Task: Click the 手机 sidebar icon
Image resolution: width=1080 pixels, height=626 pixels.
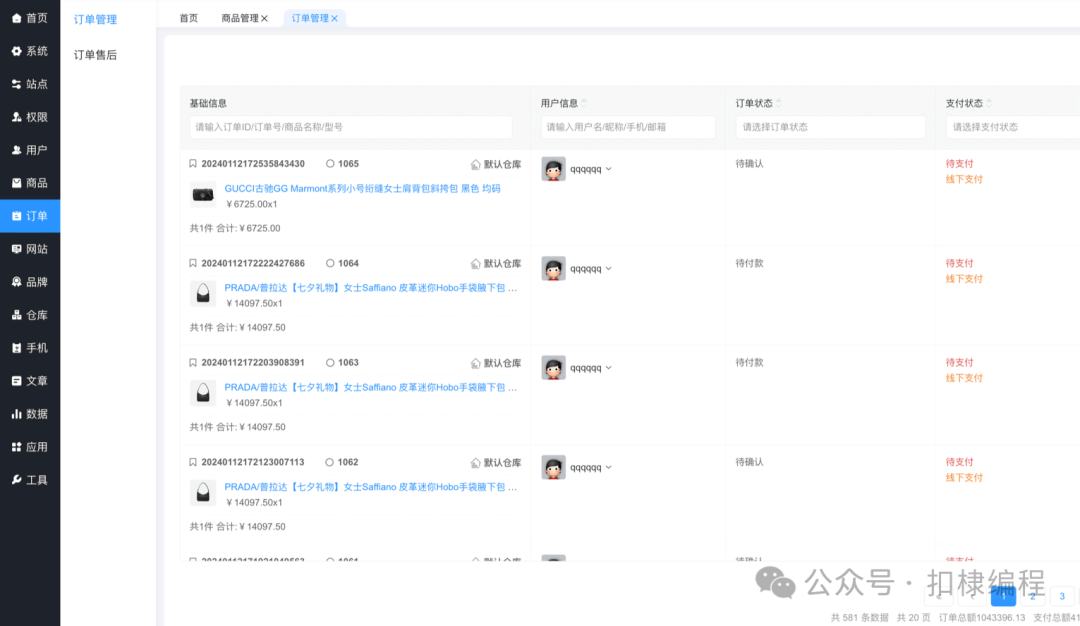Action: 30,347
